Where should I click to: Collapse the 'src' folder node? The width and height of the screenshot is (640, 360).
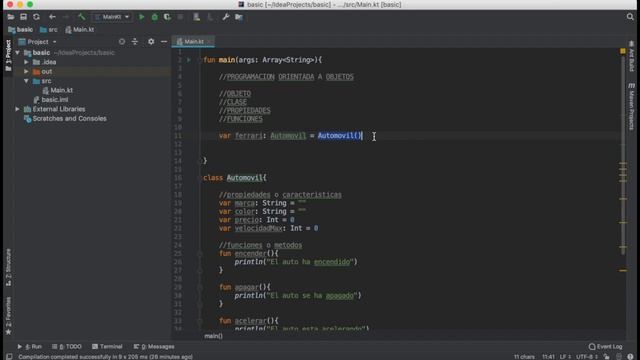click(x=27, y=81)
